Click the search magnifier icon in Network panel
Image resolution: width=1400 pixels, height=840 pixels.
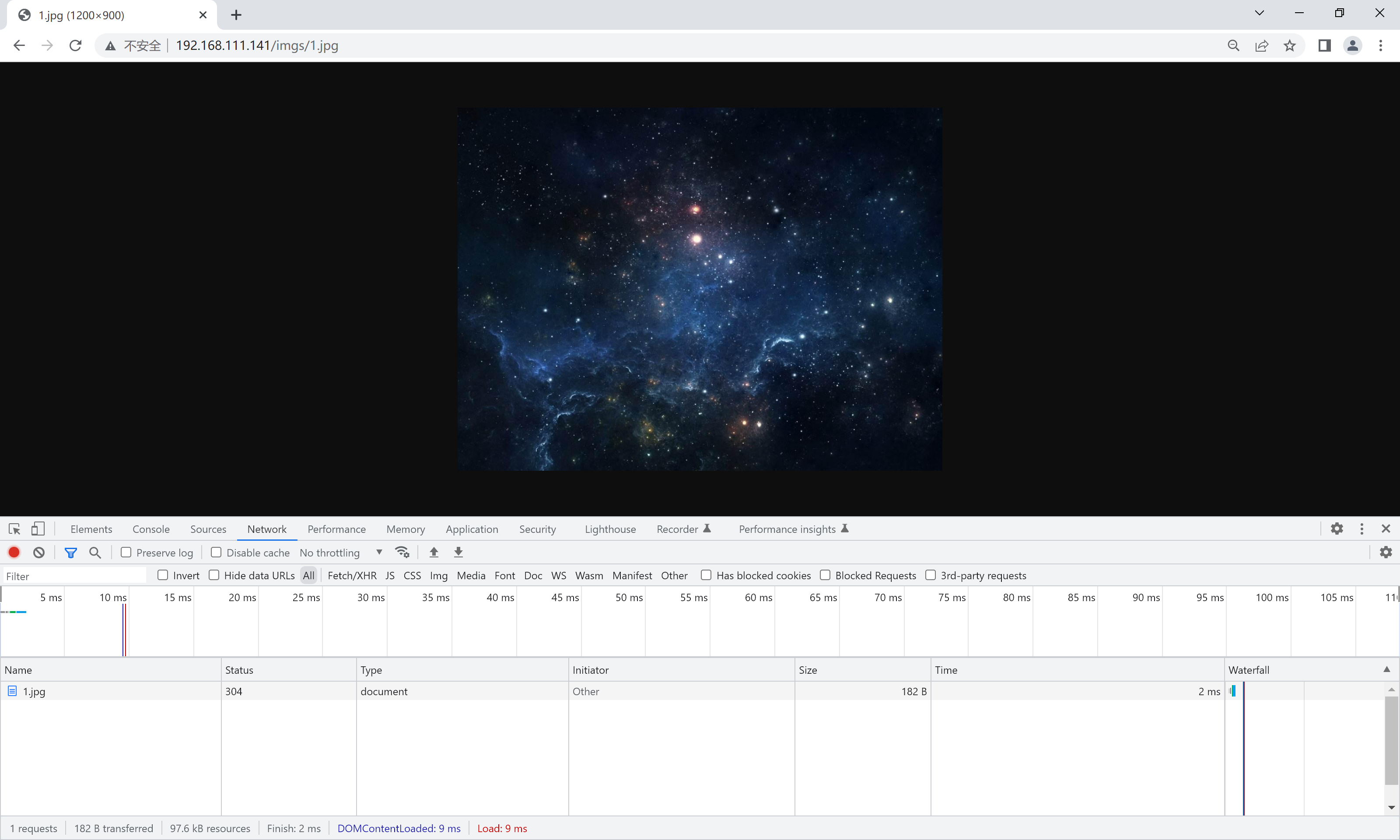(95, 553)
